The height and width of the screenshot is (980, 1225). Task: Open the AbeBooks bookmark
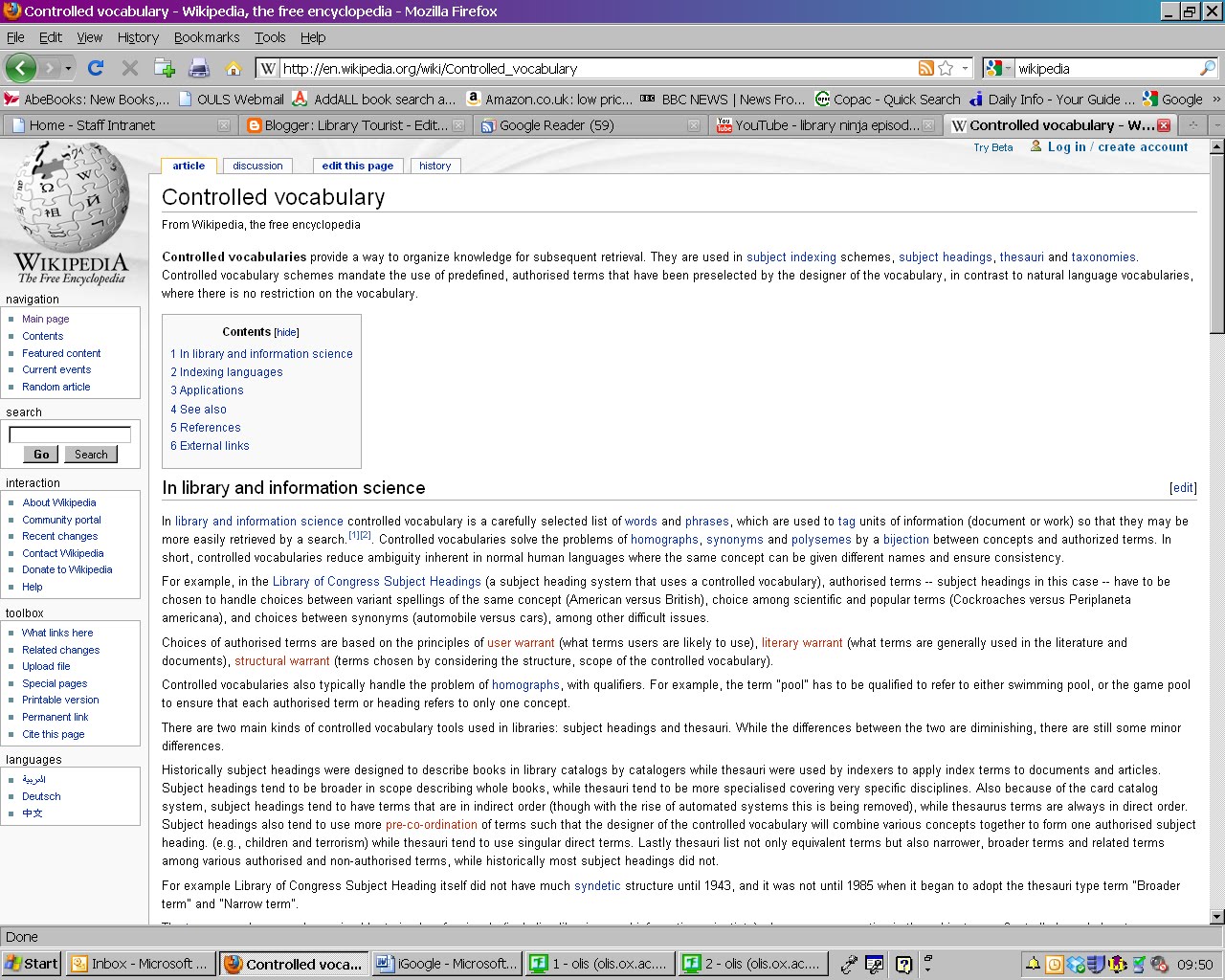click(x=86, y=99)
